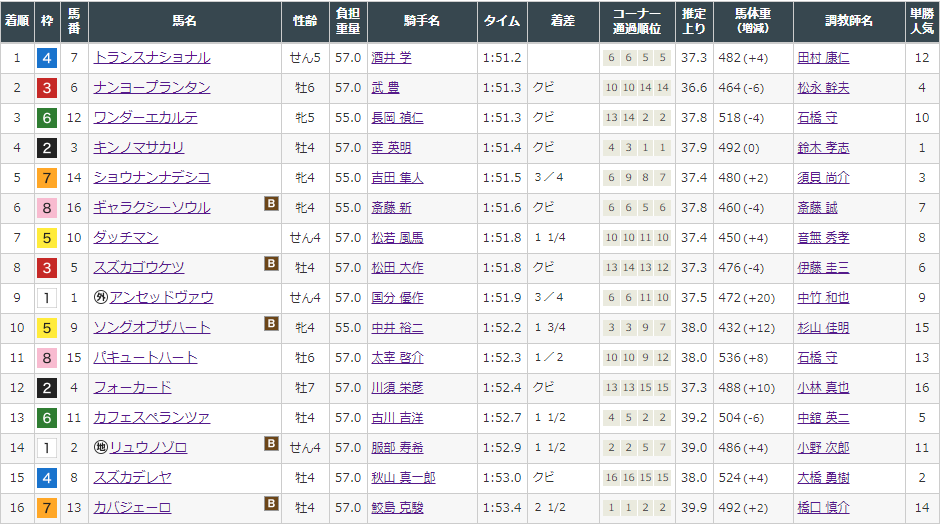
Task: Click red frame box 3 in スズカゴウケツ row
Action: [x=47, y=268]
